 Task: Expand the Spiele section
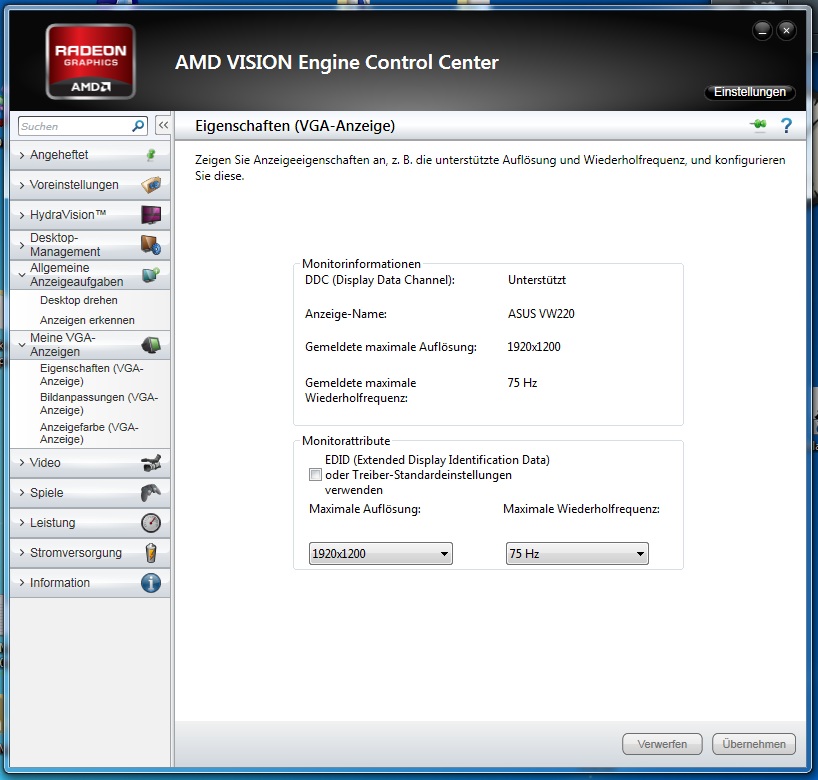(x=90, y=493)
